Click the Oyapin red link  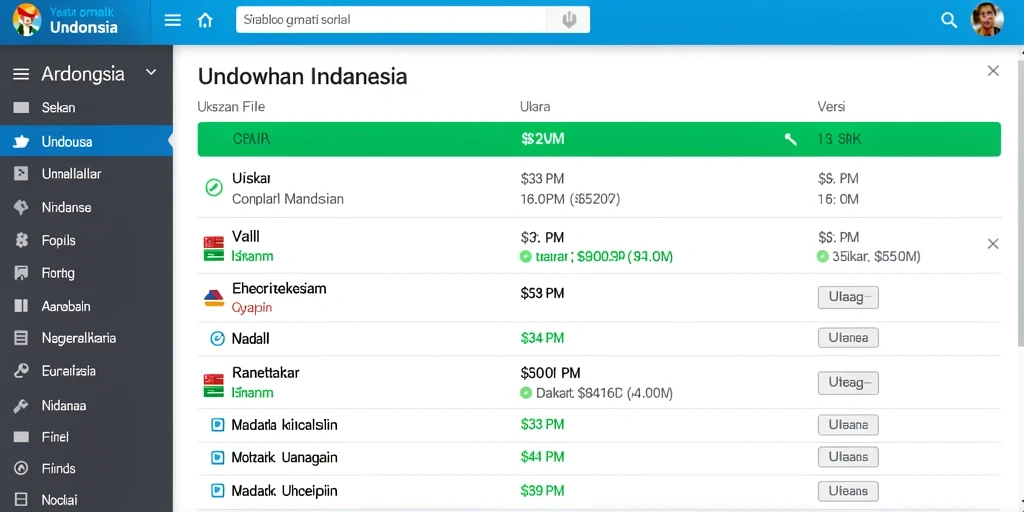point(252,307)
